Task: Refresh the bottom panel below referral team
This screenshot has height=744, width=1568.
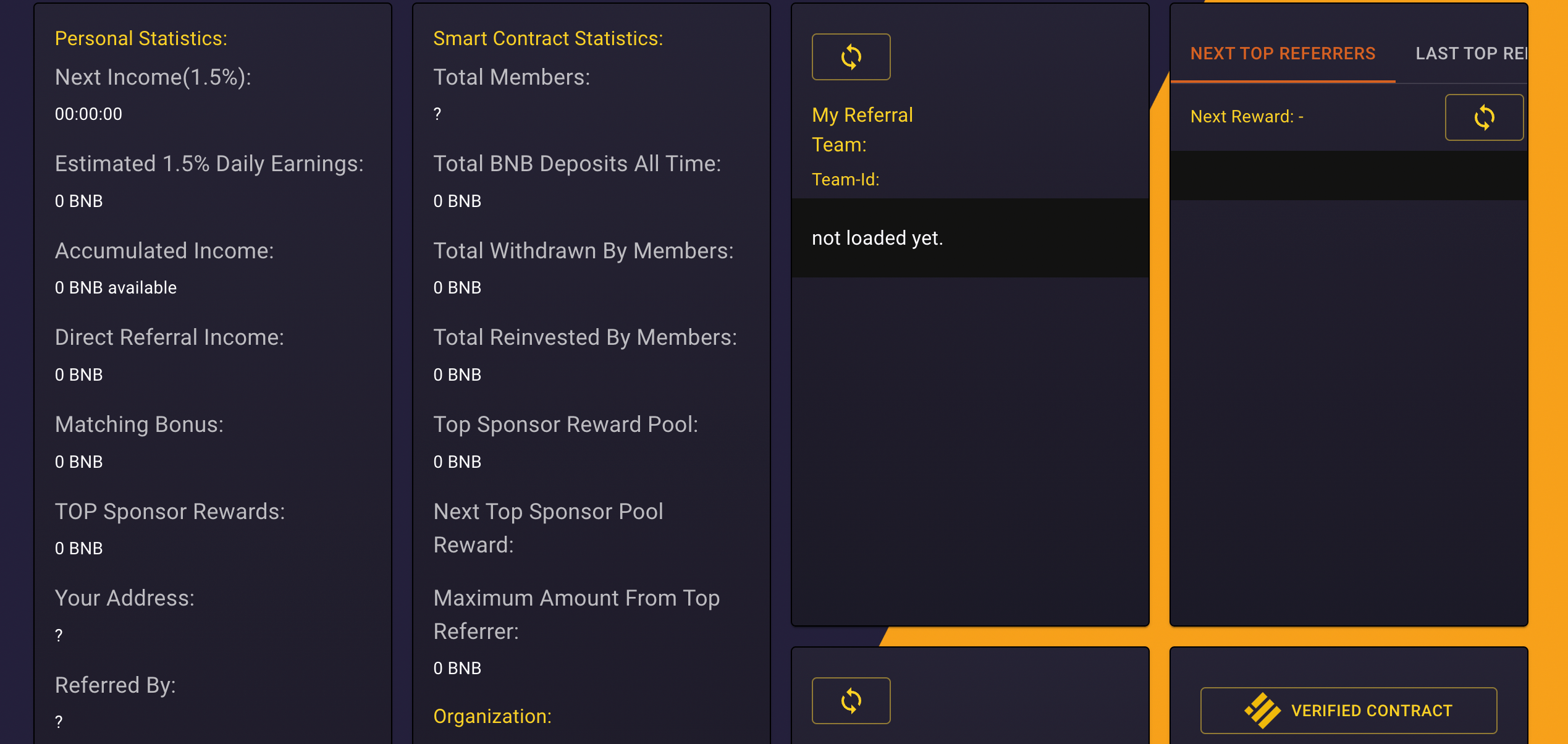Action: (x=851, y=701)
